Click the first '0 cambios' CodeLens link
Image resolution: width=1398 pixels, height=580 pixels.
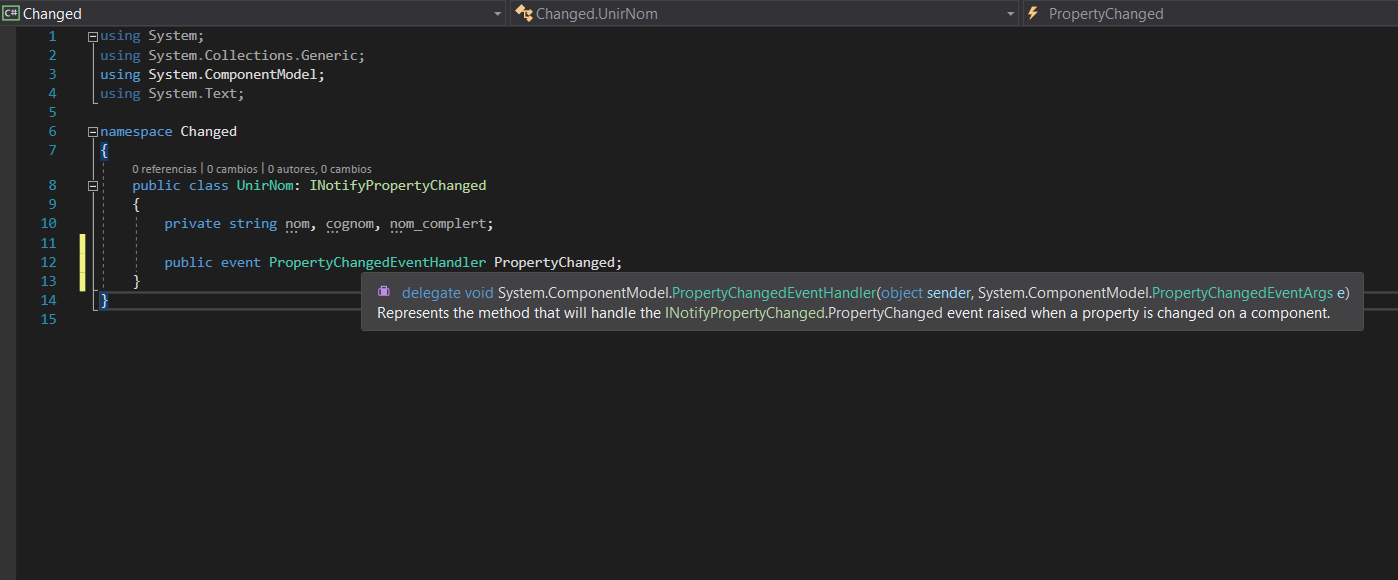232,169
